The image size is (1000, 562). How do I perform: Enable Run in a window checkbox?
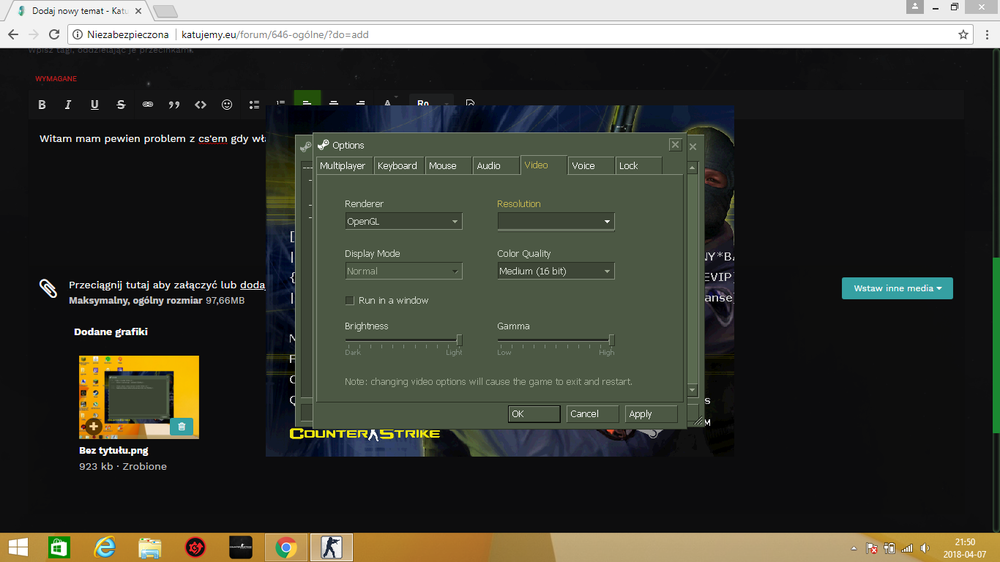349,300
